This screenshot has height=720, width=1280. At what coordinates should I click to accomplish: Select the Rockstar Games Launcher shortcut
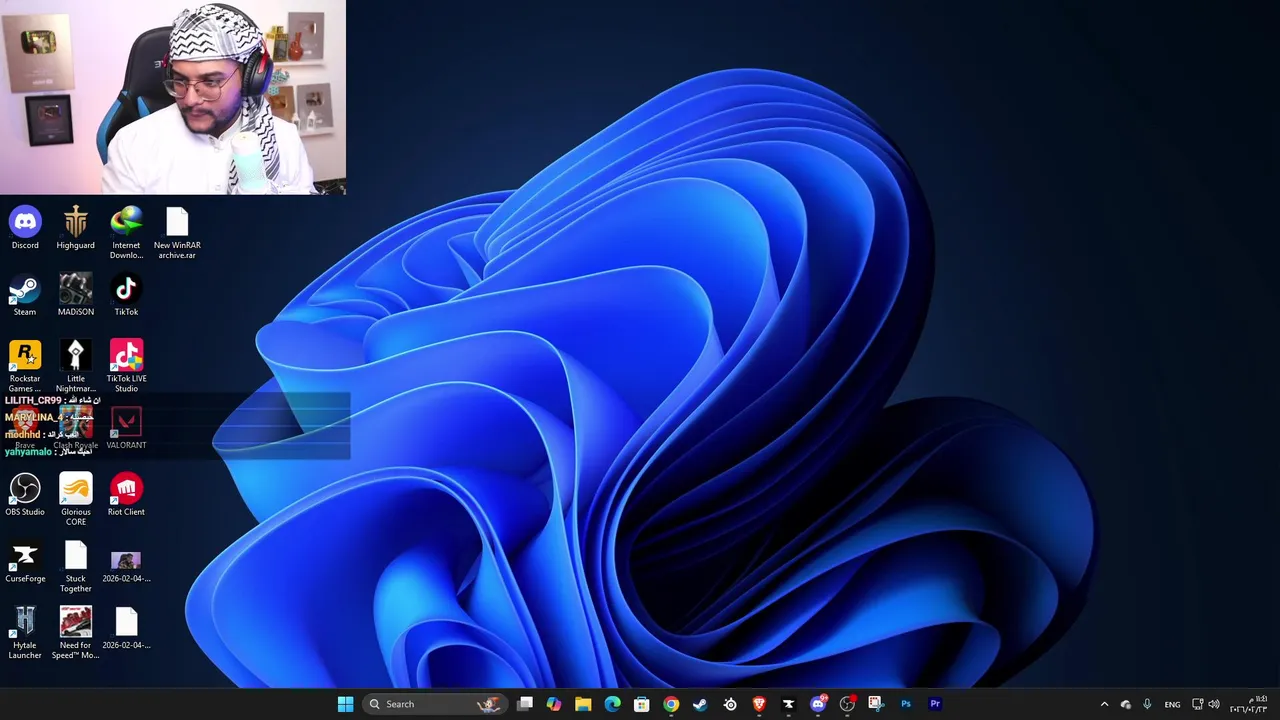25,366
